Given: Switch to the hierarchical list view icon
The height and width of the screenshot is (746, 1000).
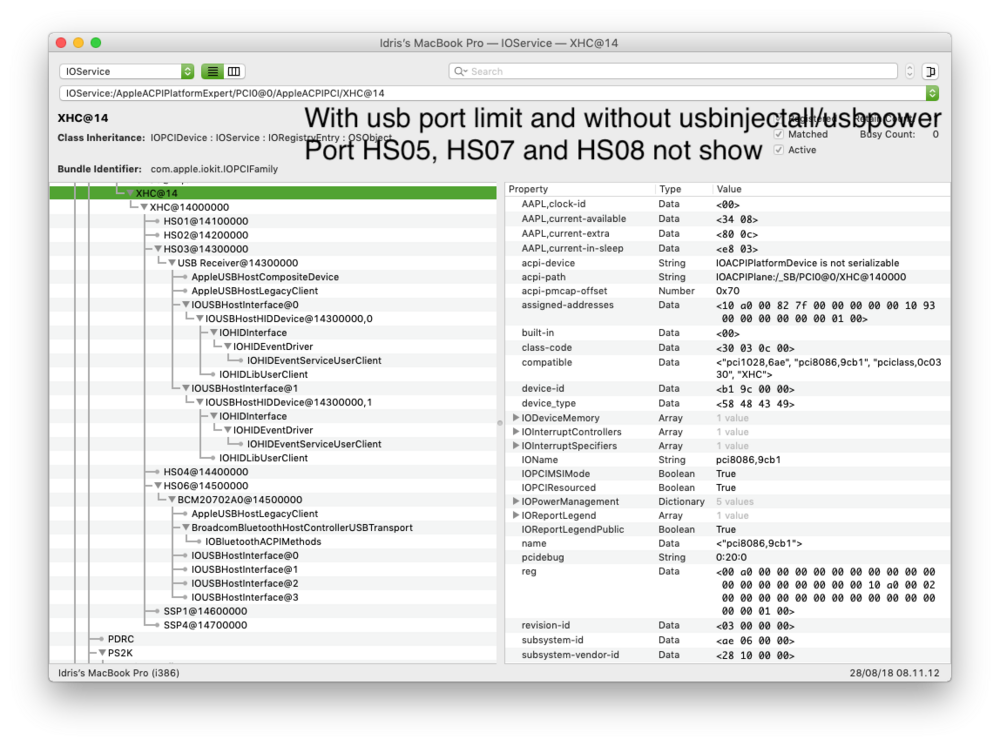Looking at the screenshot, I should 212,72.
